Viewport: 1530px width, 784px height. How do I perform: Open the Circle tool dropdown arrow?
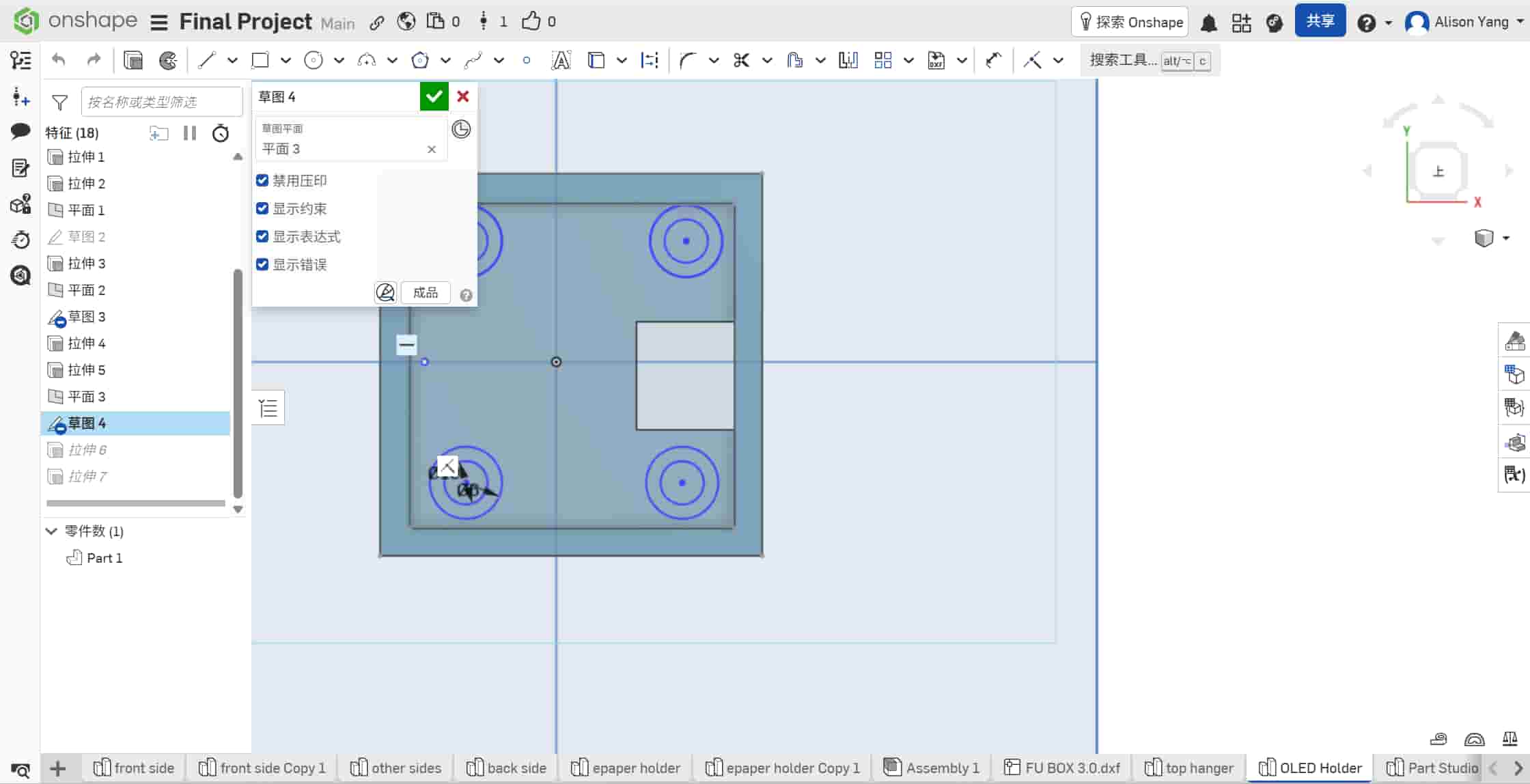[339, 60]
